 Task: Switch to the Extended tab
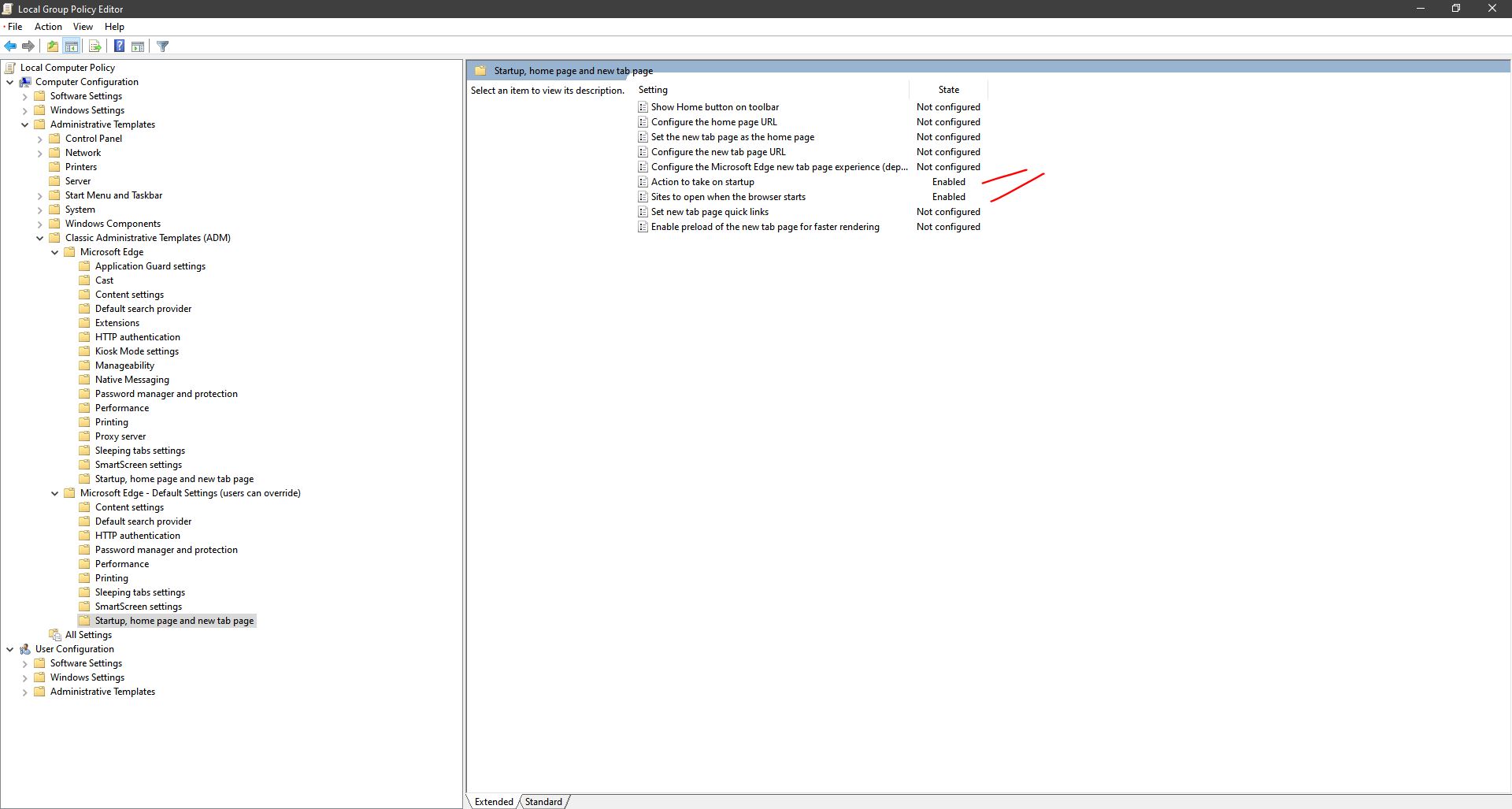pos(494,802)
